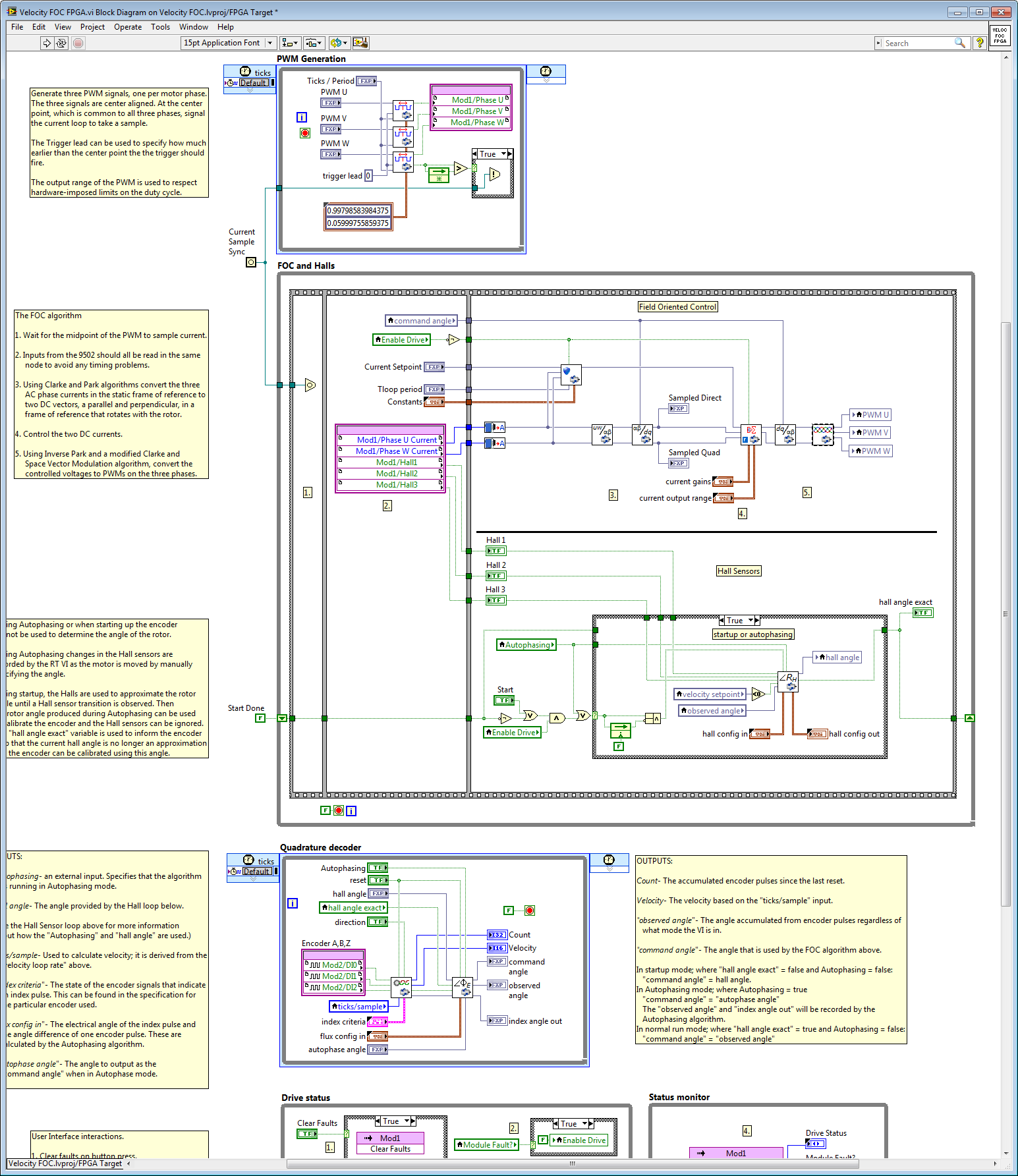The image size is (1018, 1176).
Task: Open the Project menu
Action: click(x=92, y=27)
